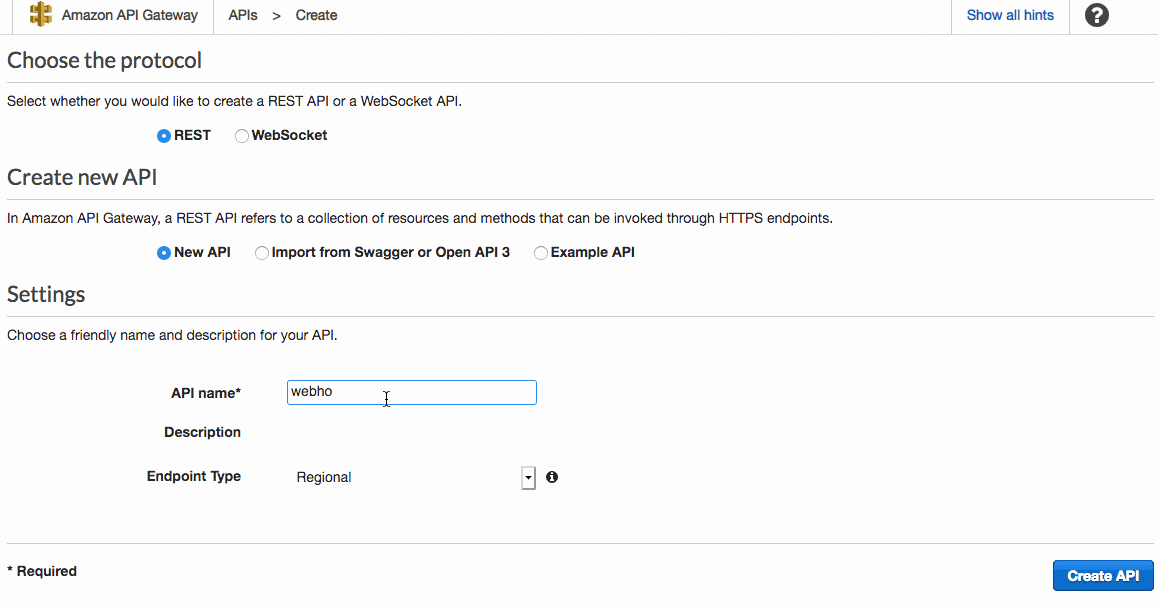
Task: Click the Endpoint Type field label
Action: click(x=194, y=476)
